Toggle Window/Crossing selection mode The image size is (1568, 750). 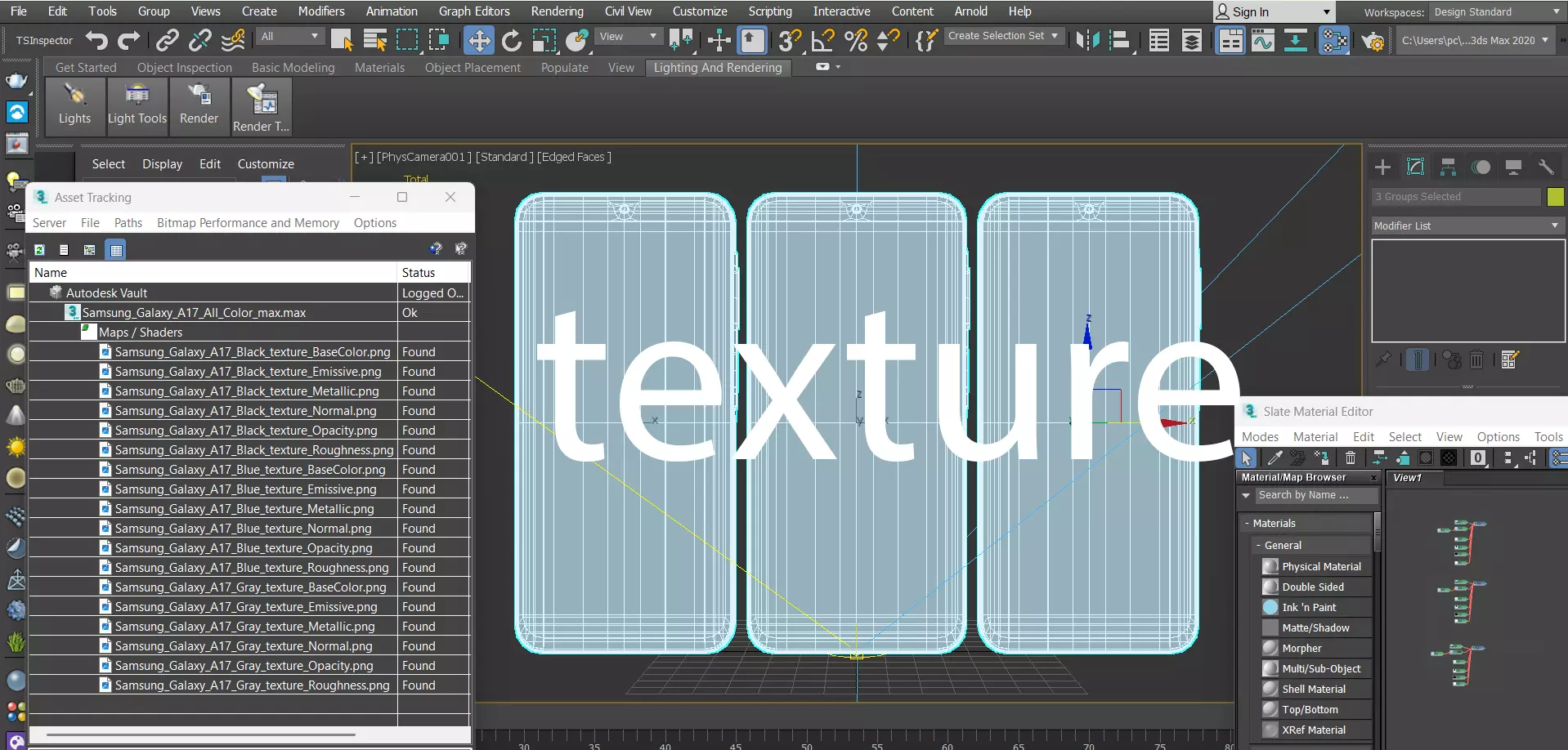pyautogui.click(x=440, y=40)
